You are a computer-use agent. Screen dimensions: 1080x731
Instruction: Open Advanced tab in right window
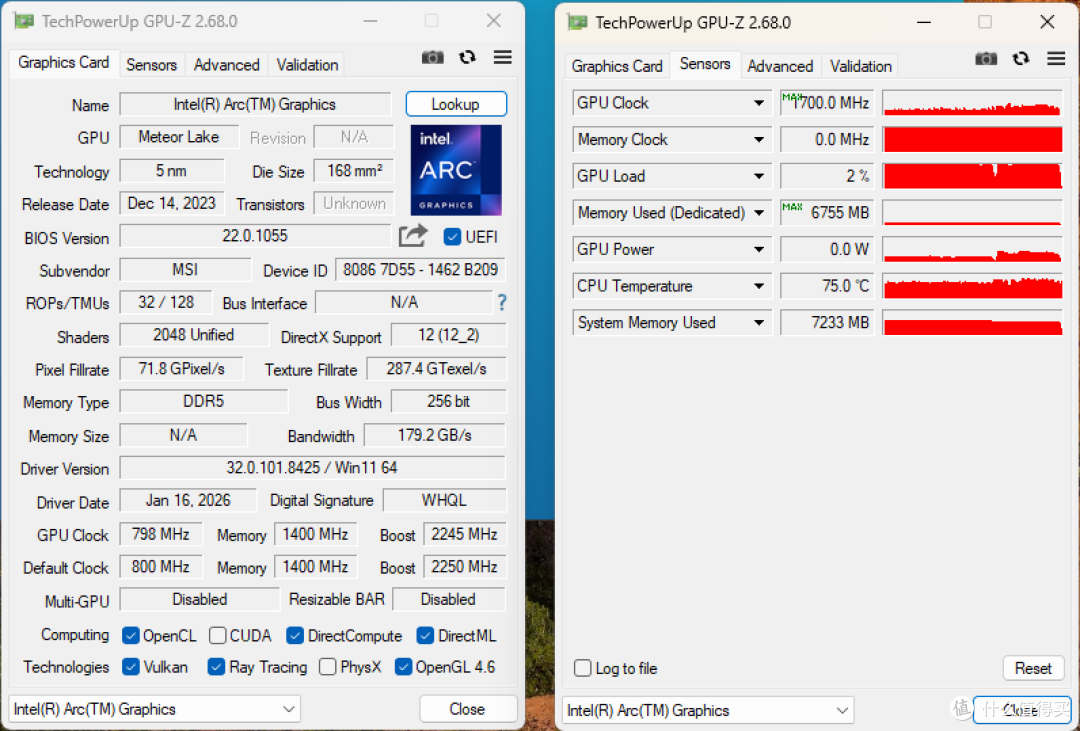(x=780, y=66)
